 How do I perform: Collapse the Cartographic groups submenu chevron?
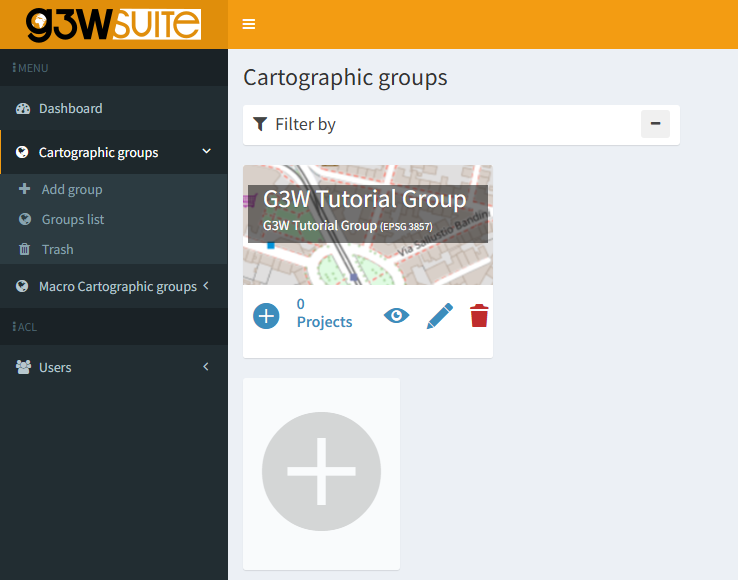(206, 152)
